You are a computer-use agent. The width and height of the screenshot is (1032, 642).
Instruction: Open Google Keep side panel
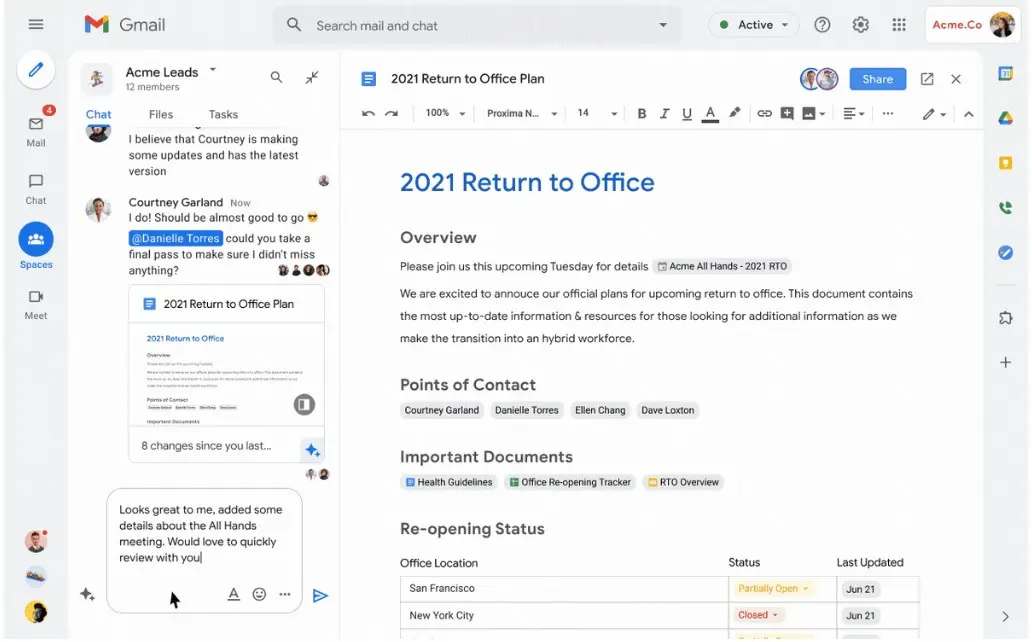tap(1005, 163)
